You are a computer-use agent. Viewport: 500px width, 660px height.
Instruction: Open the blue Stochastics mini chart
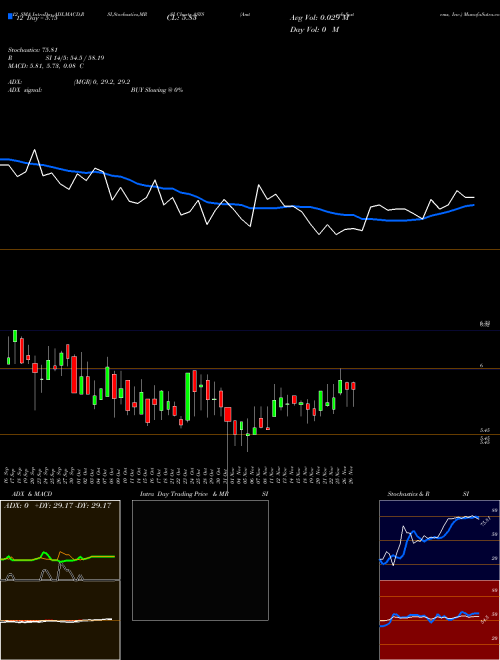pyautogui.click(x=439, y=540)
